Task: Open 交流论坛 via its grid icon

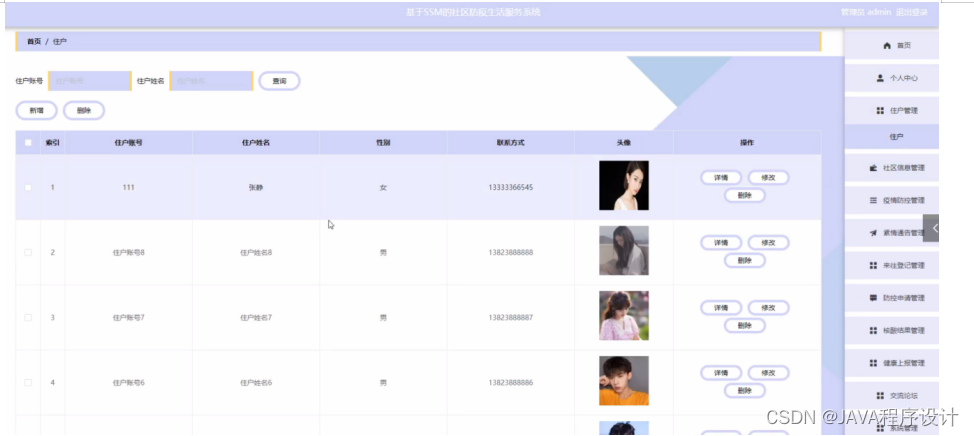Action: point(880,396)
